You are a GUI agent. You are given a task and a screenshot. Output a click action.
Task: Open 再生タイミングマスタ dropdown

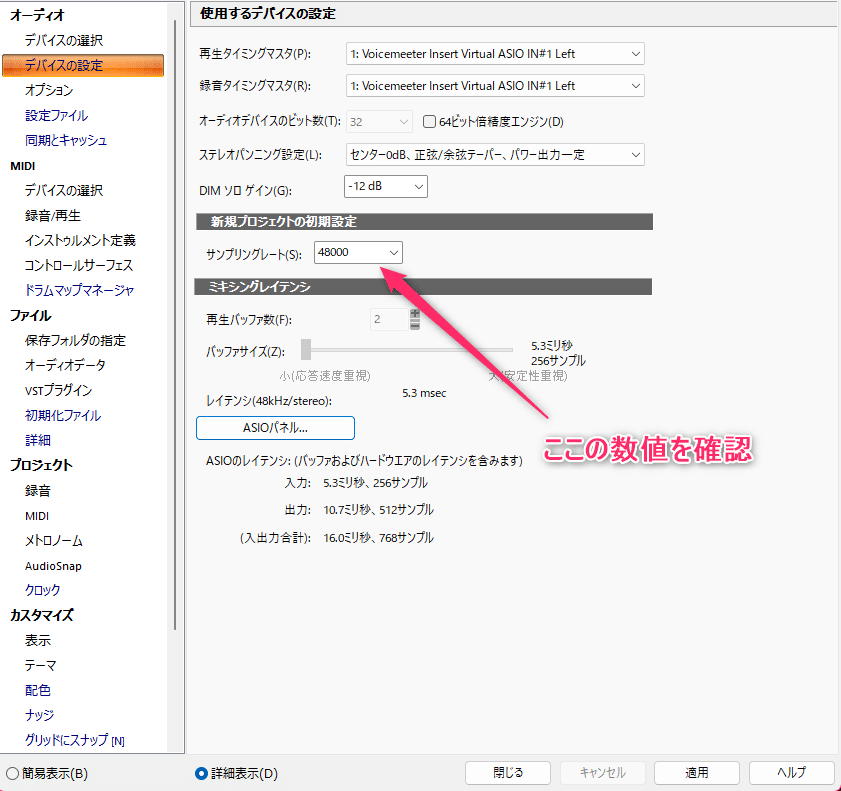(495, 54)
